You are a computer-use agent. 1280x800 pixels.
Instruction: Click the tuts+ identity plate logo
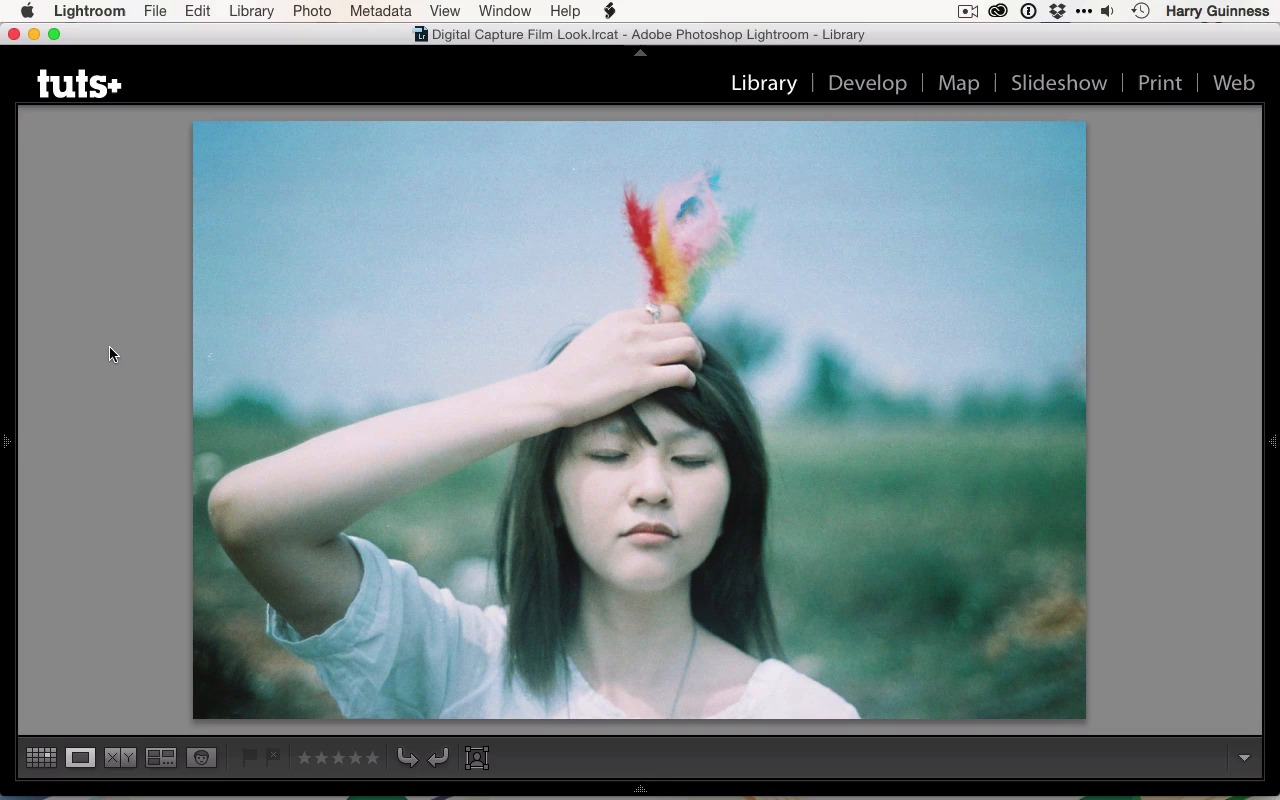[79, 84]
